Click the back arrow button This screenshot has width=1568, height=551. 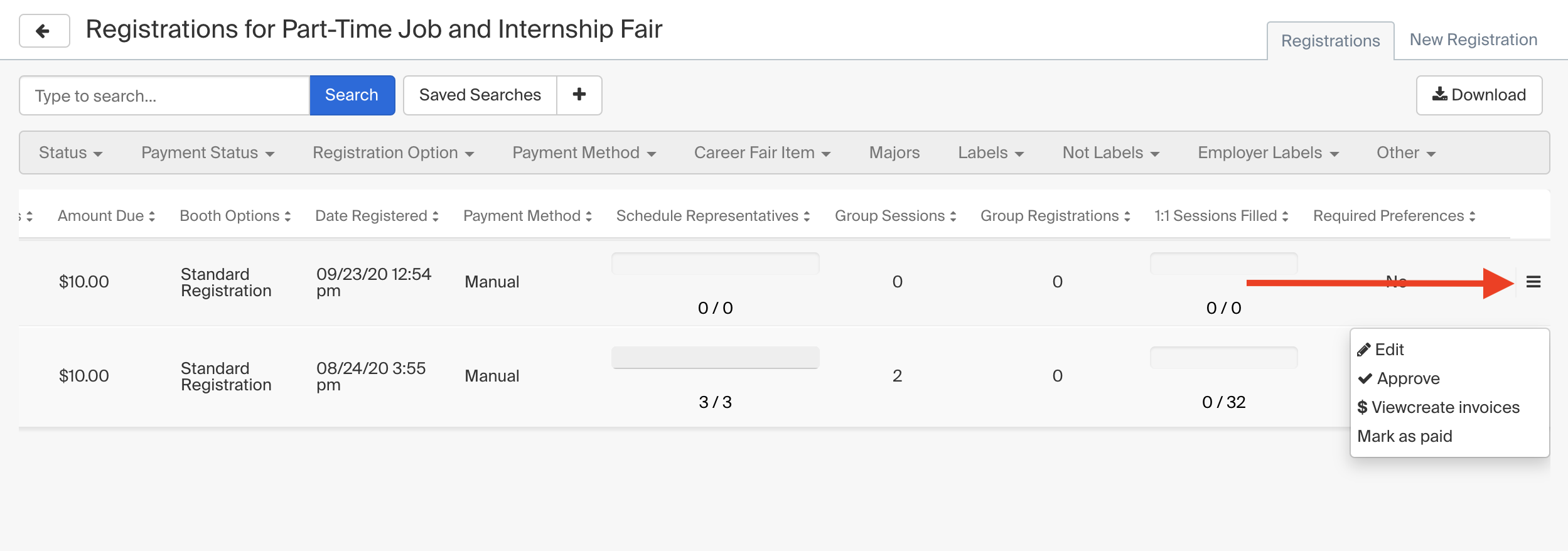point(44,31)
